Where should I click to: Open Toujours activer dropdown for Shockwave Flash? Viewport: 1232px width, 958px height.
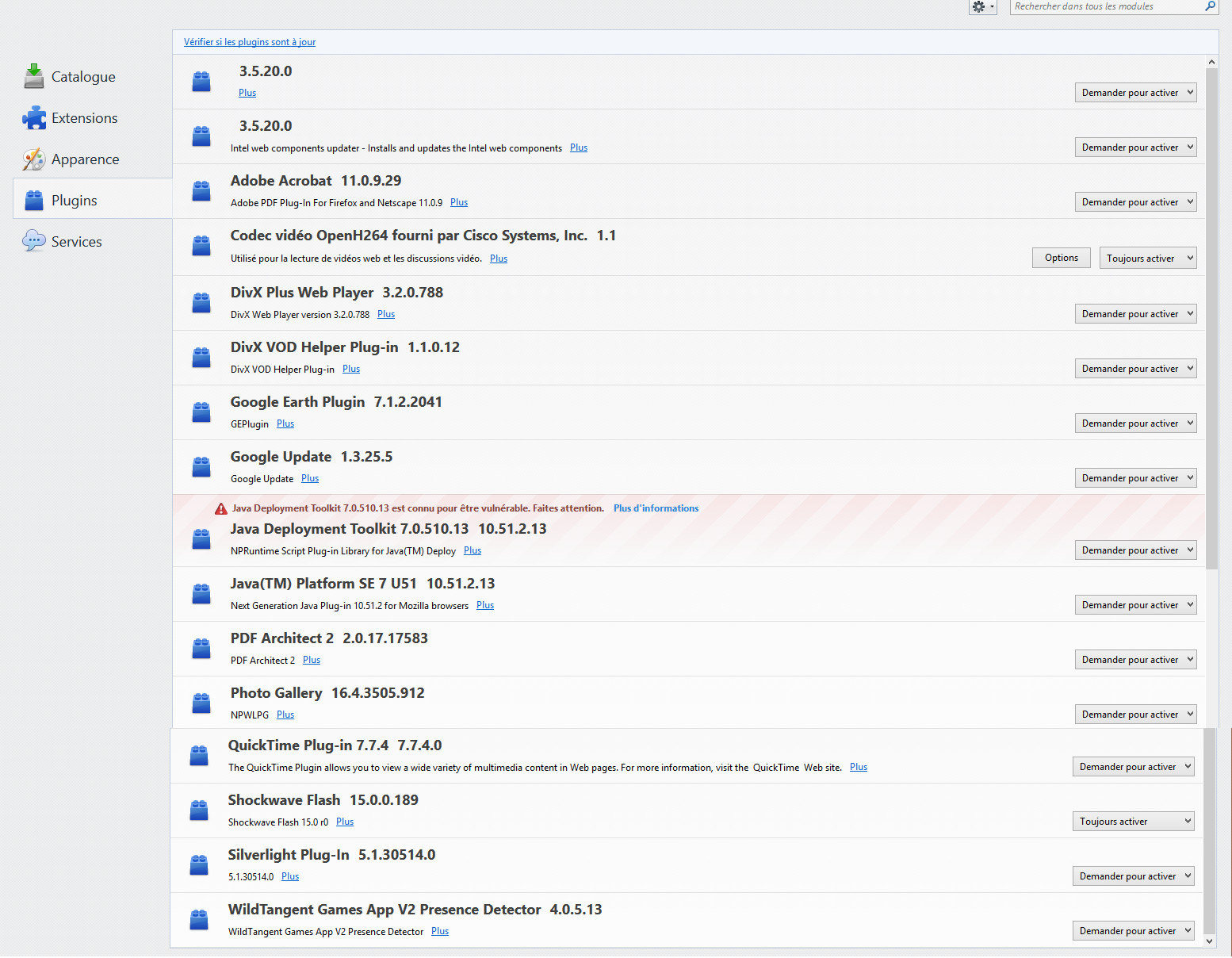coord(1133,822)
